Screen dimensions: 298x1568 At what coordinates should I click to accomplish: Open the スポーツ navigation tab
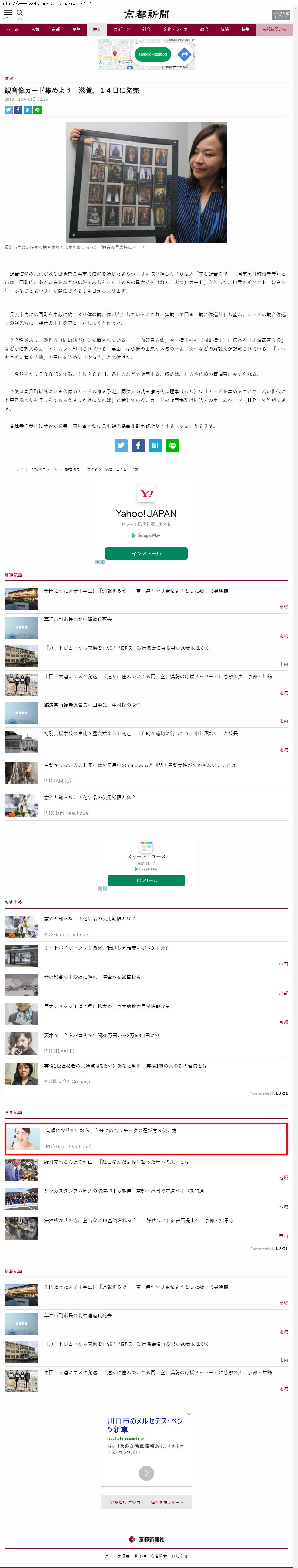click(x=122, y=29)
